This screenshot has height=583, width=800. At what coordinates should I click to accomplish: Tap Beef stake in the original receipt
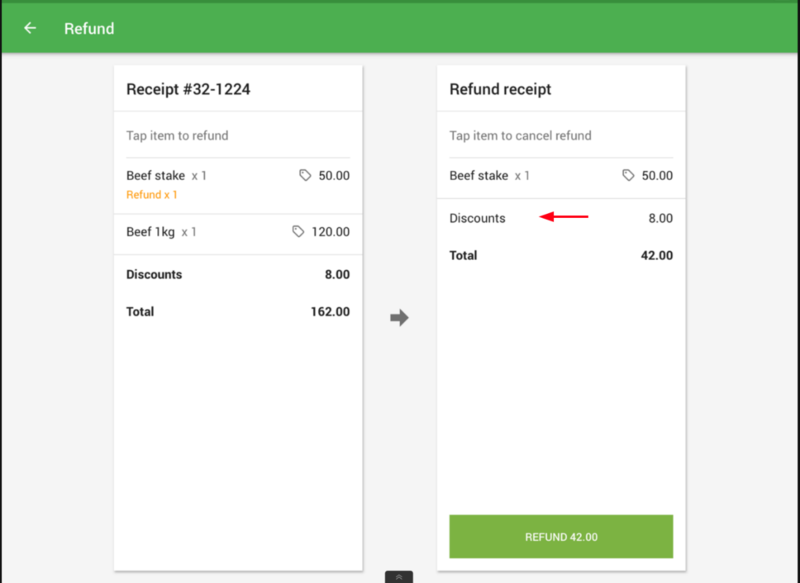tap(156, 176)
